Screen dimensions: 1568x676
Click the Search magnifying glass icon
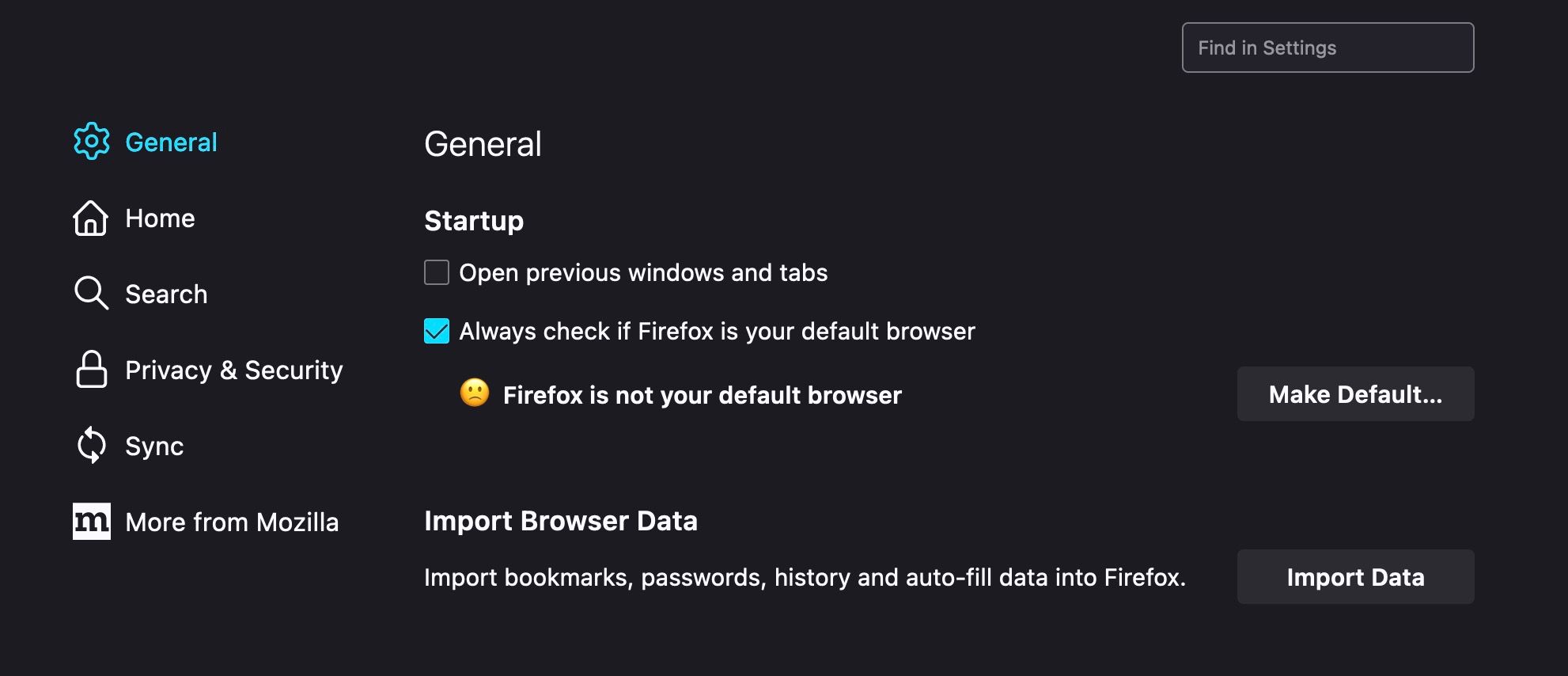[x=91, y=293]
